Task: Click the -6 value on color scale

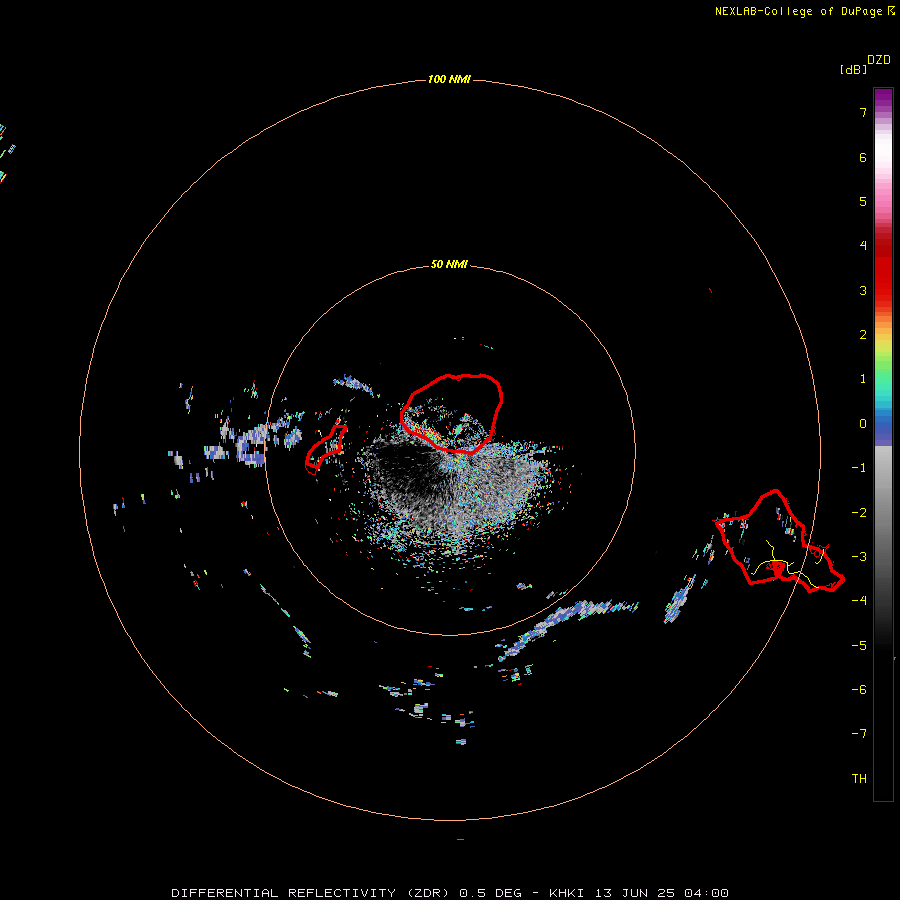Action: 859,689
